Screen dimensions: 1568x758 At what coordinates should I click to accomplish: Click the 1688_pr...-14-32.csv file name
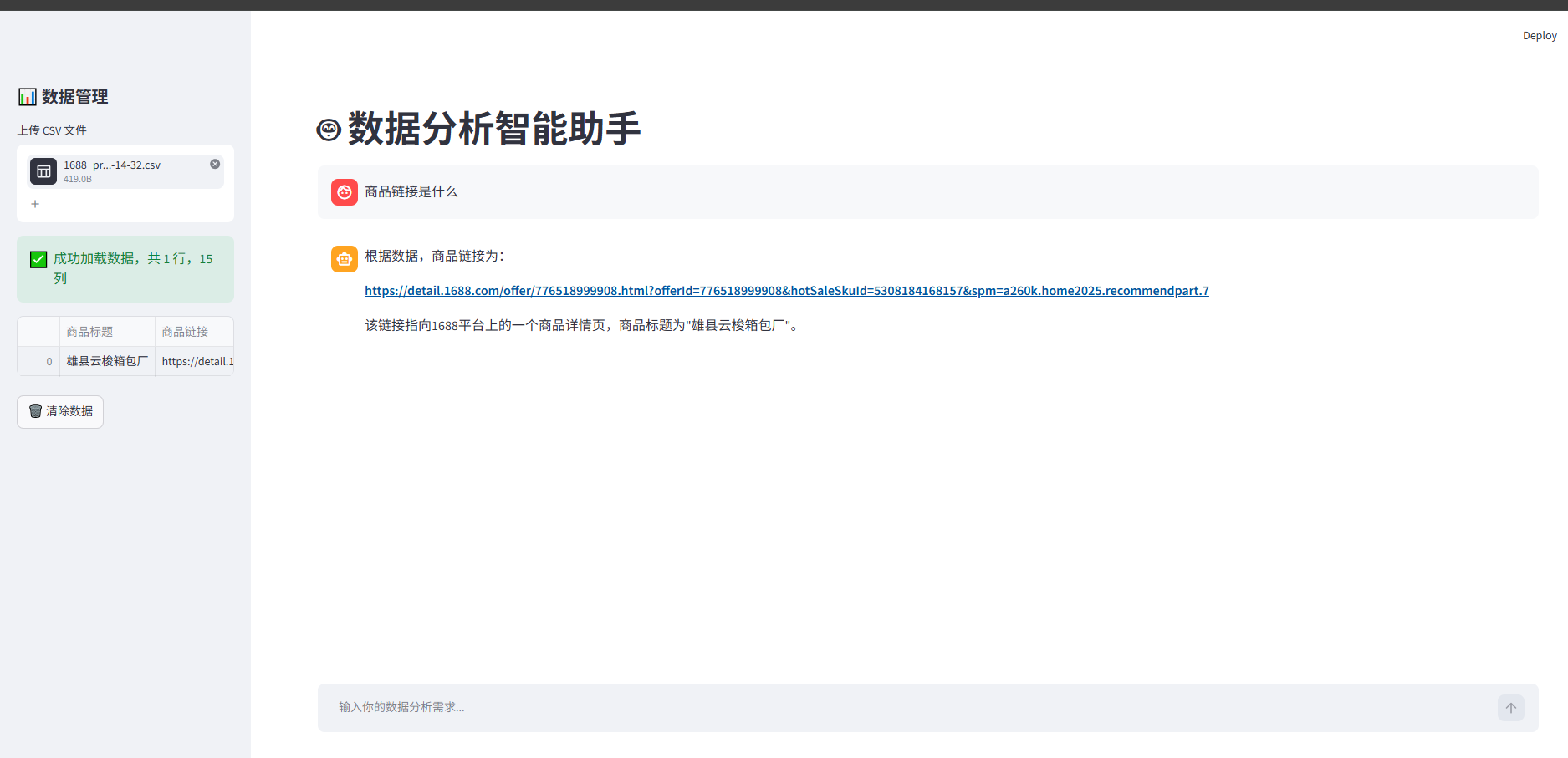(x=112, y=165)
